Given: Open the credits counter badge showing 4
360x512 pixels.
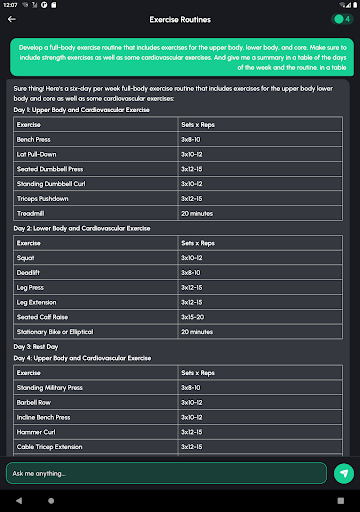Looking at the screenshot, I should click(342, 19).
